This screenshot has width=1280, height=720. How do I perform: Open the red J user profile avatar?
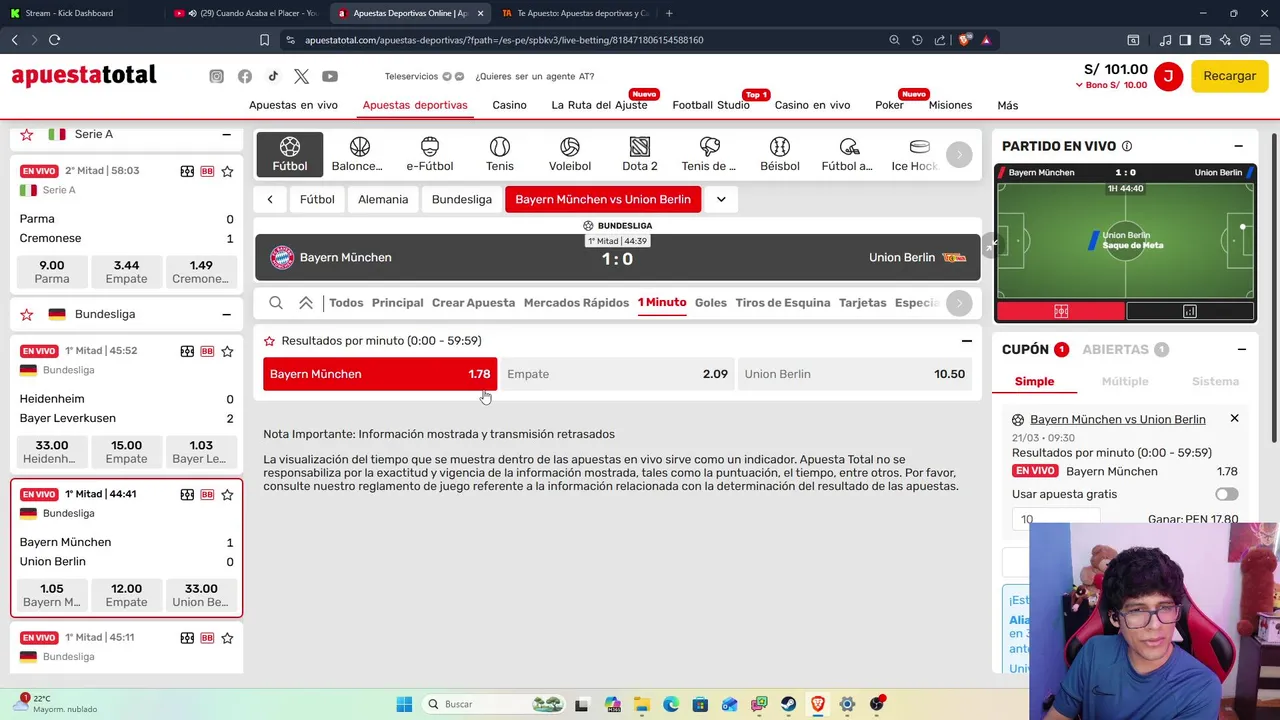[x=1168, y=76]
